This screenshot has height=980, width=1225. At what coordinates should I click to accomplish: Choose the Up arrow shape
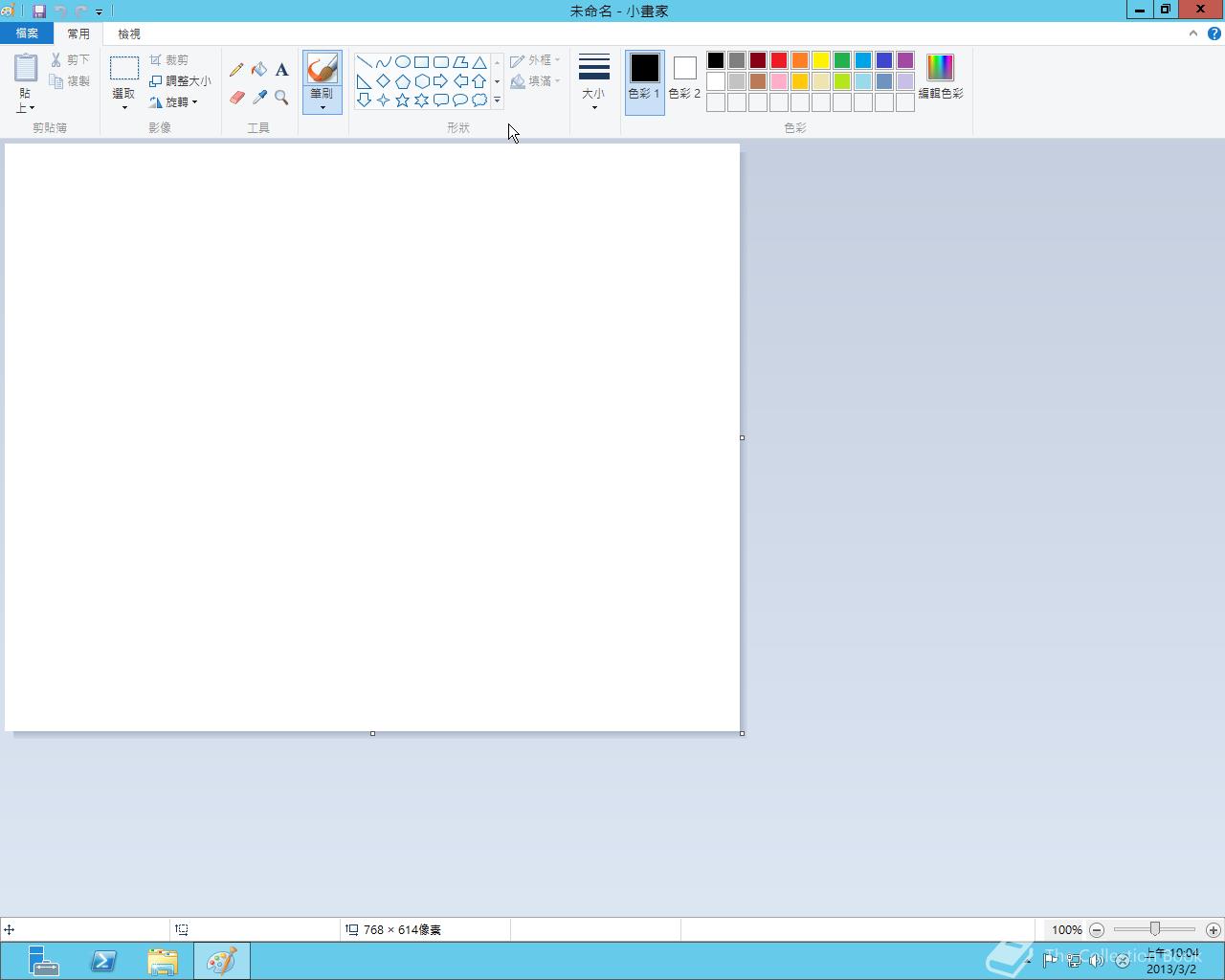pos(479,81)
